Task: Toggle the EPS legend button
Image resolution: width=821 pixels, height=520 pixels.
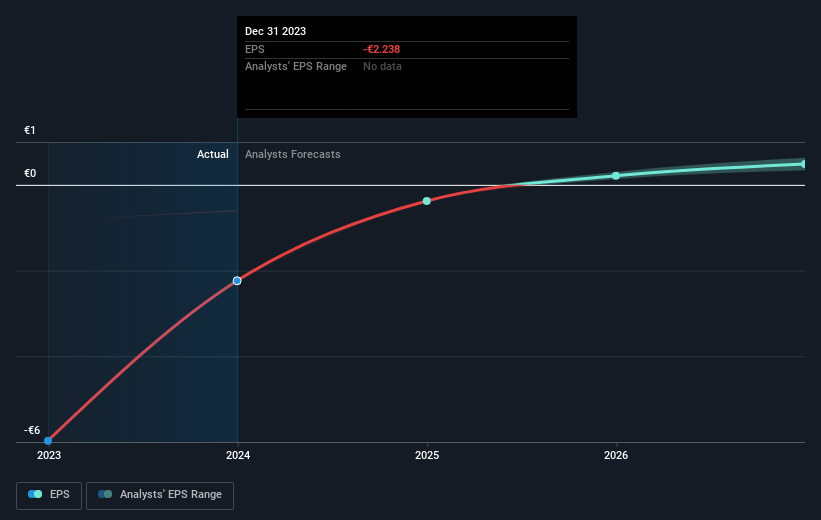Action: [x=49, y=495]
